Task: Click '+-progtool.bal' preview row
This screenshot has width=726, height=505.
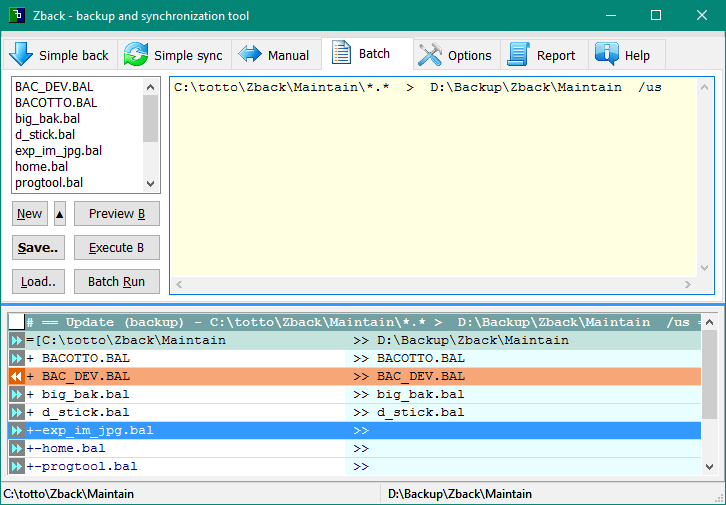Action: [355, 467]
